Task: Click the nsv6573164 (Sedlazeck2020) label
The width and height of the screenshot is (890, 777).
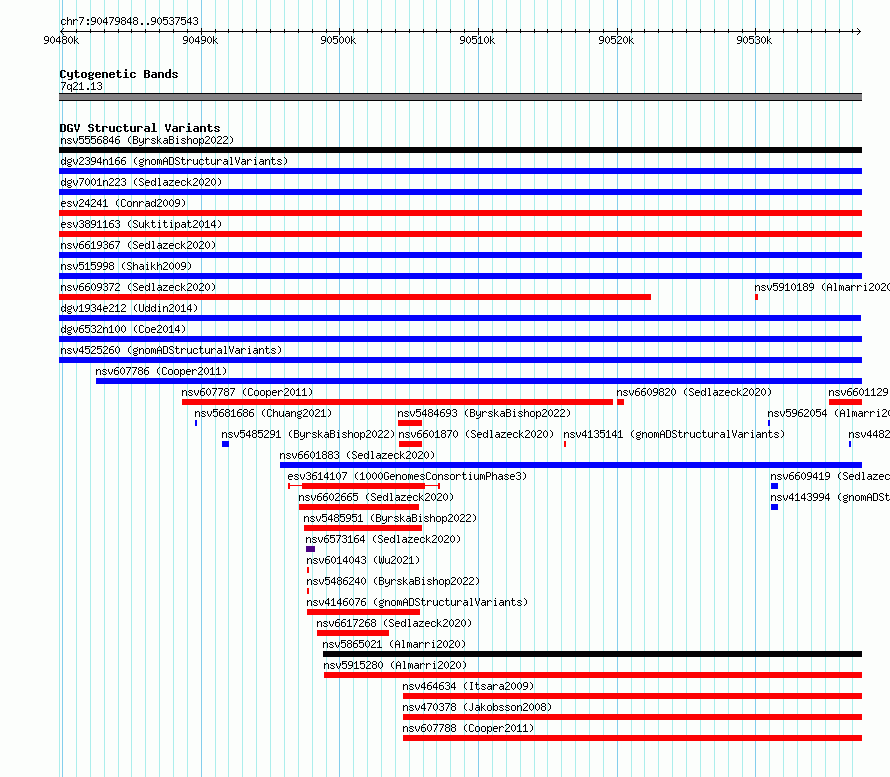Action: (383, 539)
